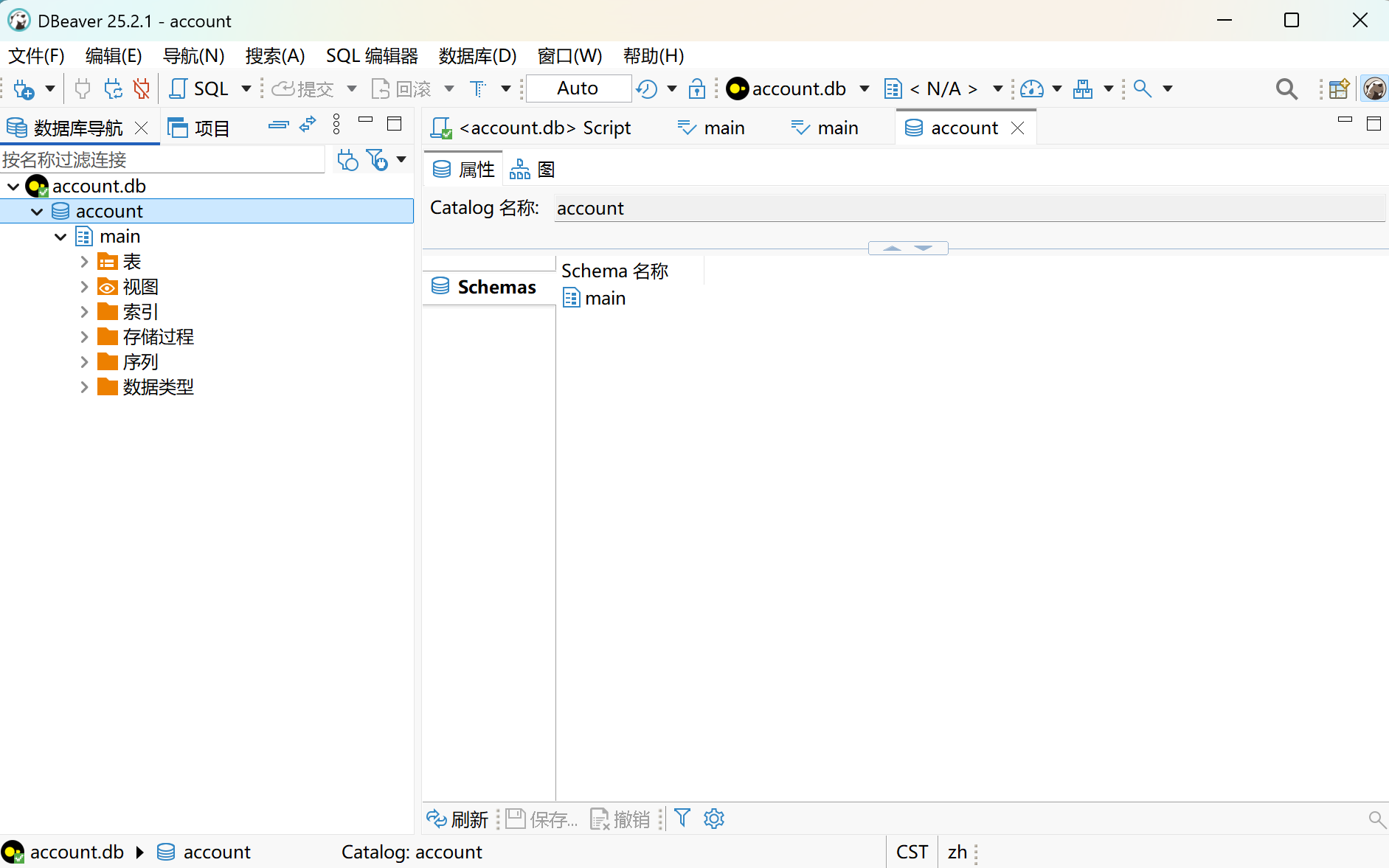Switch to <account.db> Script tab
Viewport: 1389px width, 868px height.
pos(532,128)
